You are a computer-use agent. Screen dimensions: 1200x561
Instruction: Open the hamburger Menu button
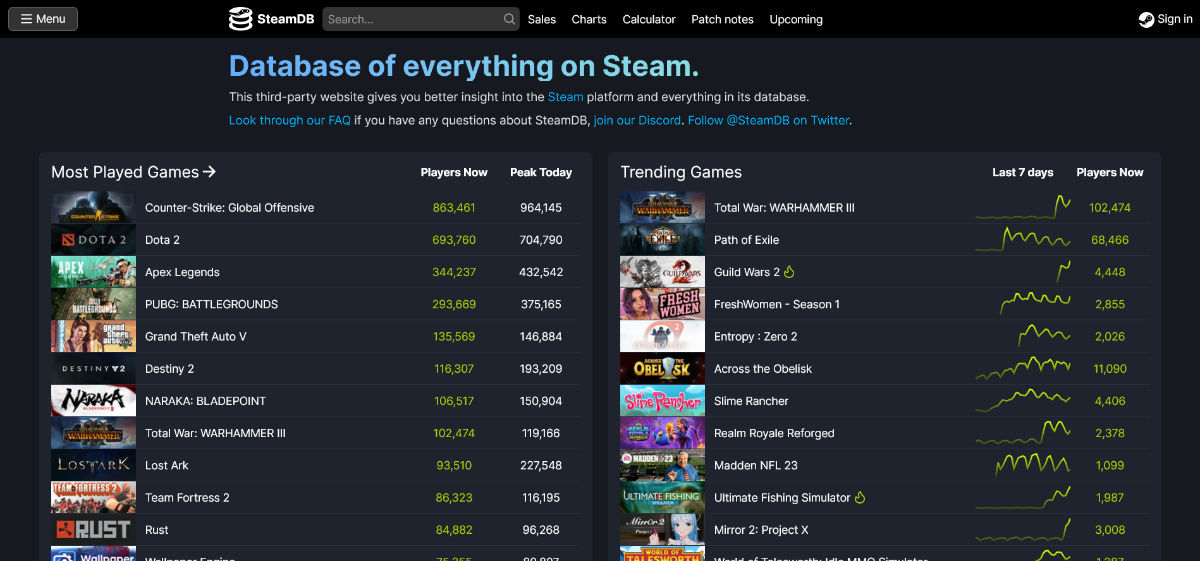pos(43,19)
